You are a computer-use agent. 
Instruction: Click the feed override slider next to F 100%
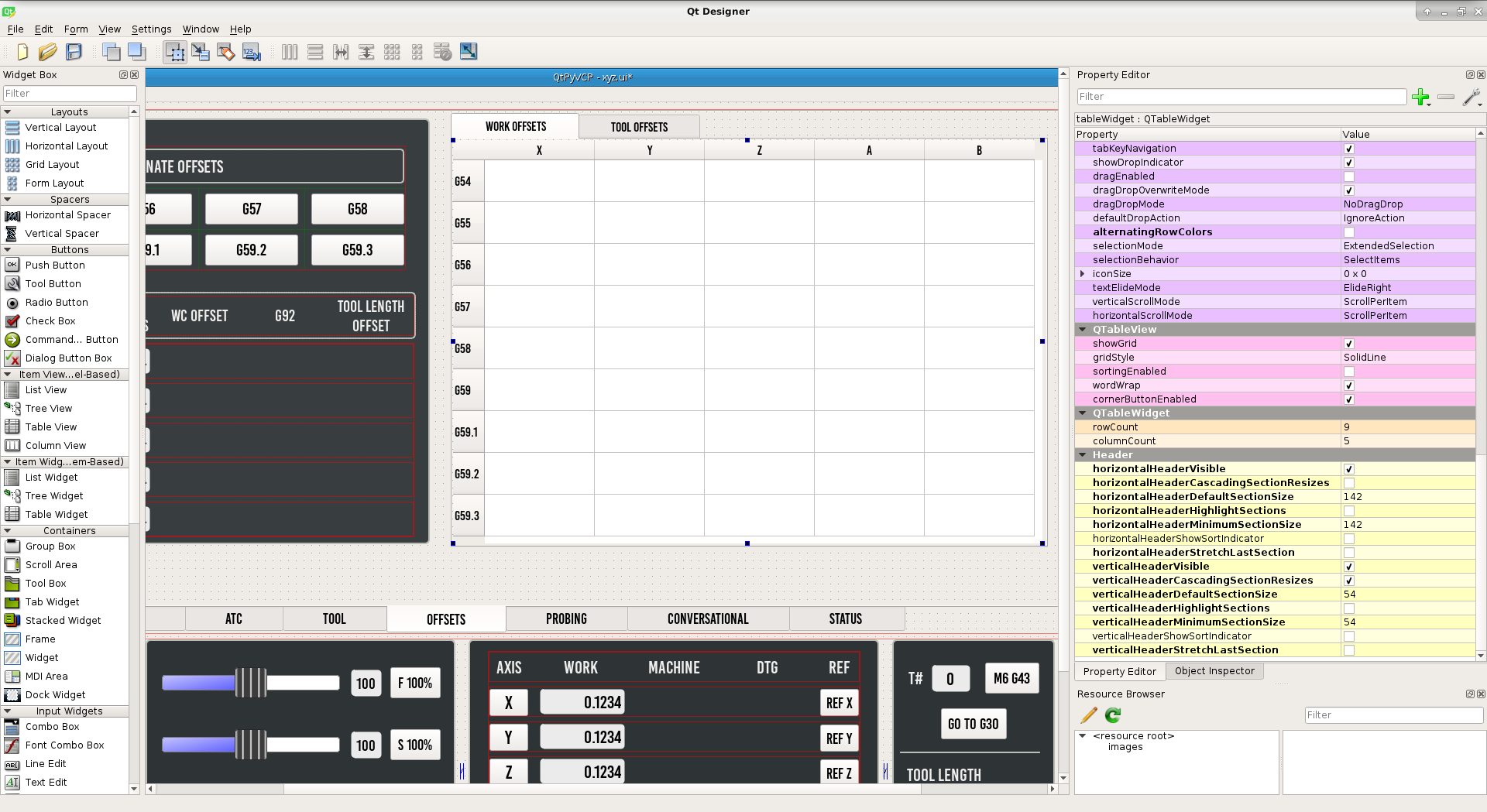[251, 683]
